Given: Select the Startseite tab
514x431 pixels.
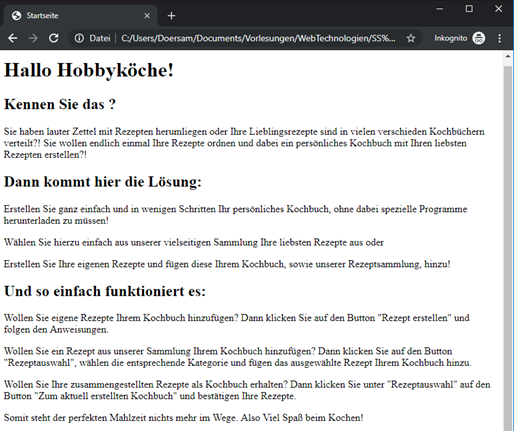Looking at the screenshot, I should [x=80, y=16].
